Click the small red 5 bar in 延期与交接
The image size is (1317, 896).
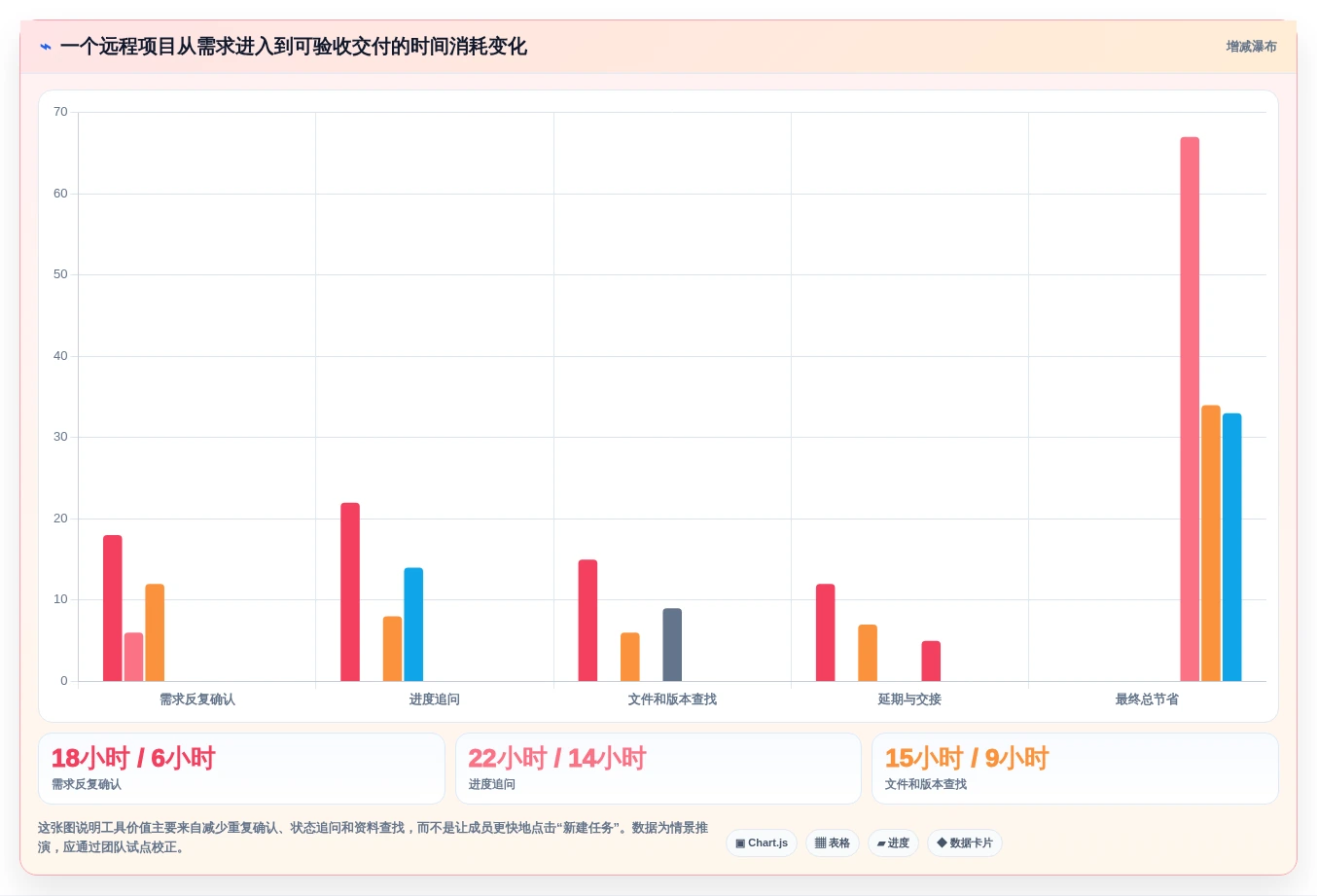coord(931,661)
